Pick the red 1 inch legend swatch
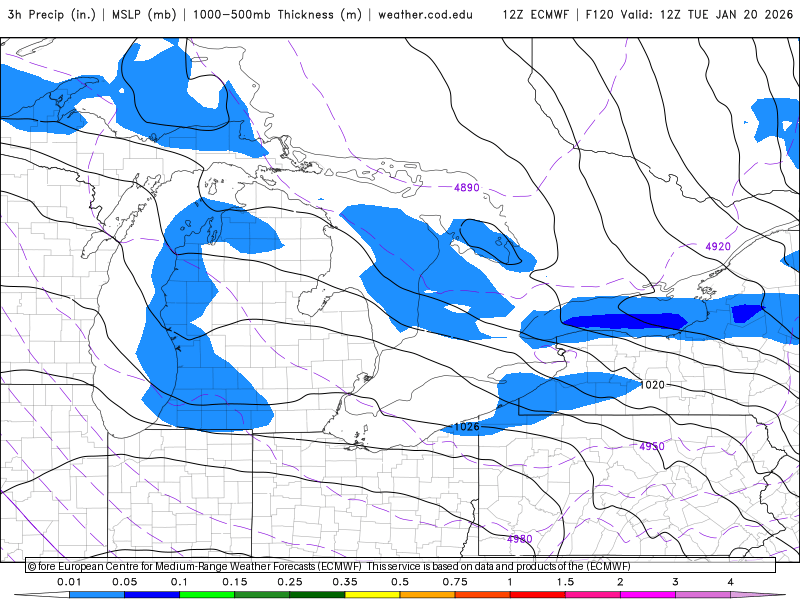The height and width of the screenshot is (600, 800). click(x=538, y=595)
